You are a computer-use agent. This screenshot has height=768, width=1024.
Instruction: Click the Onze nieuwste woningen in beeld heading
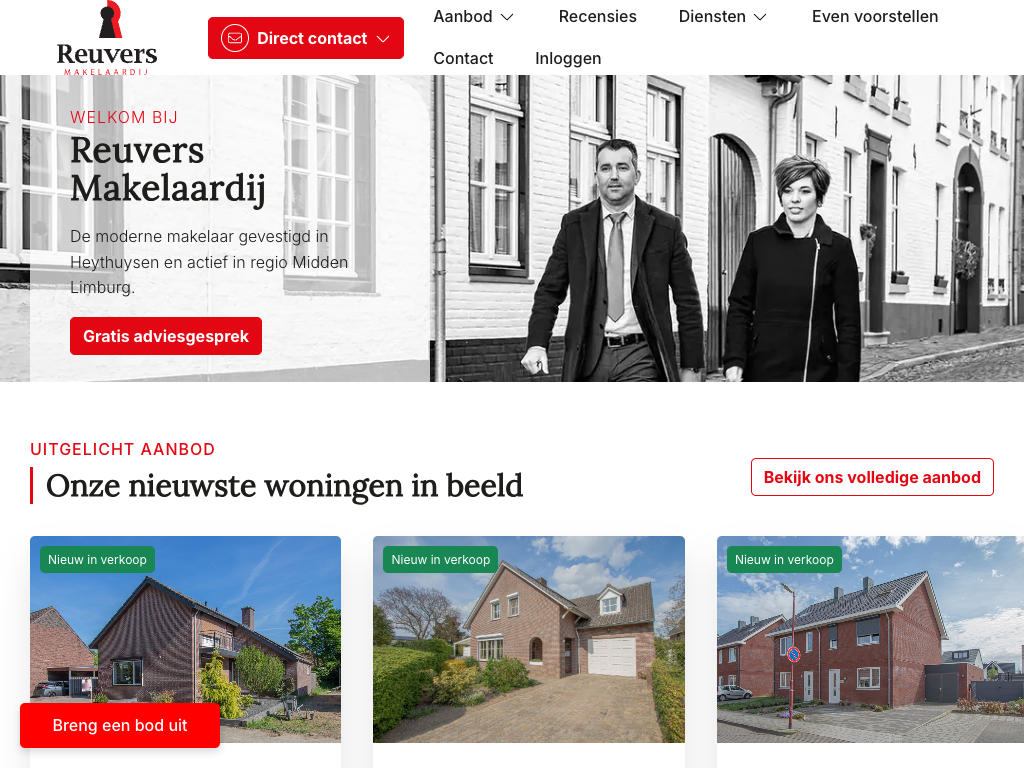pyautogui.click(x=284, y=486)
